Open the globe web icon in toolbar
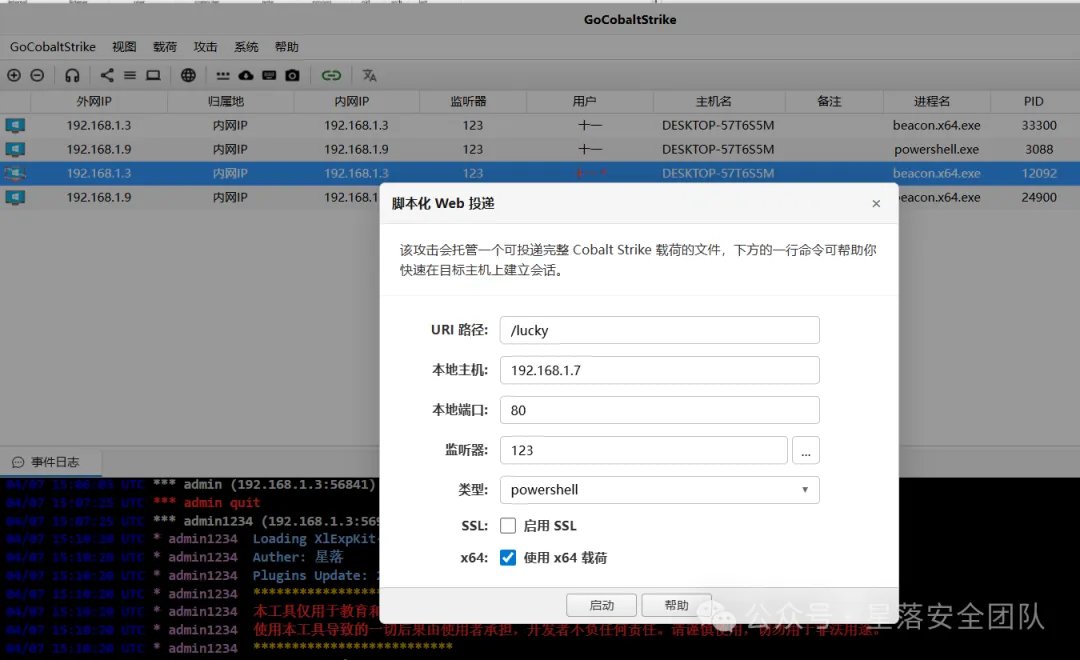The height and width of the screenshot is (660, 1080). click(188, 75)
